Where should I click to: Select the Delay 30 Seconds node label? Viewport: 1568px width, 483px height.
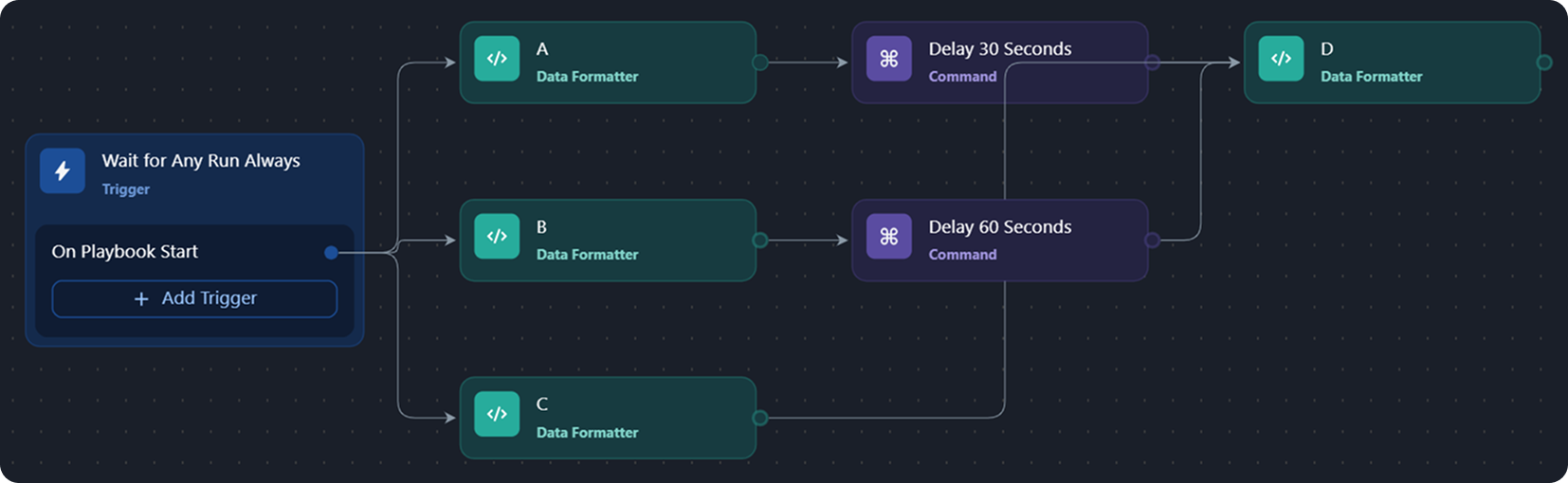tap(1000, 49)
